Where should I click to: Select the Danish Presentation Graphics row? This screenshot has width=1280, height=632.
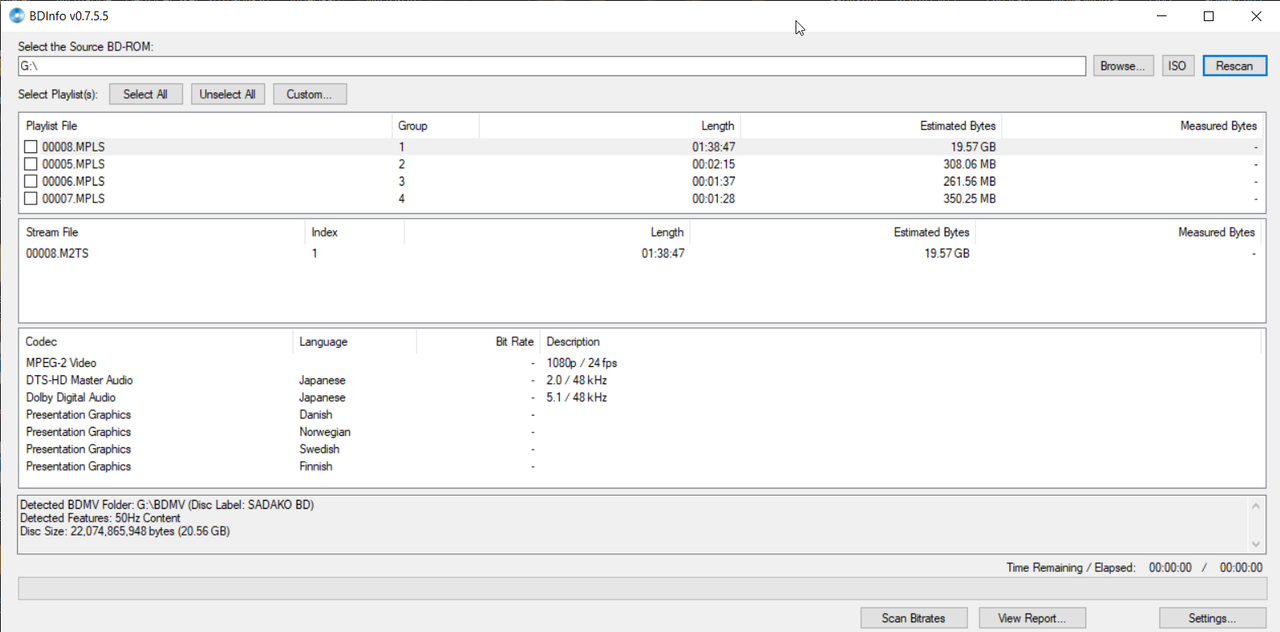click(x=640, y=415)
